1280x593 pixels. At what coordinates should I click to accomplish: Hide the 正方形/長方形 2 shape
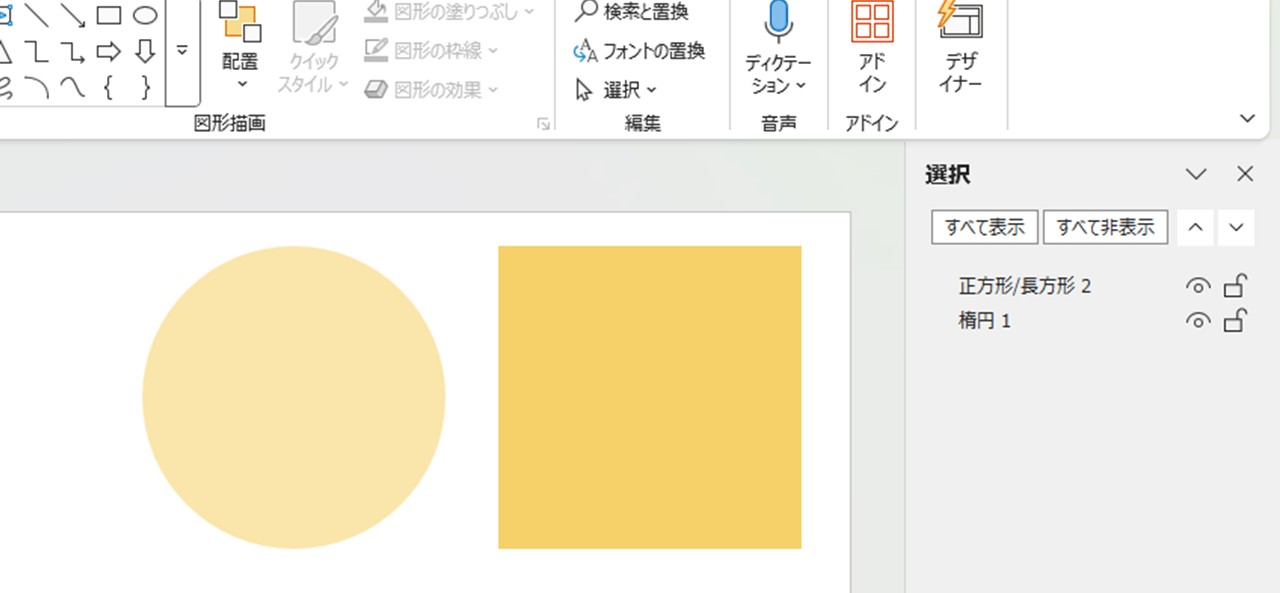coord(1198,286)
